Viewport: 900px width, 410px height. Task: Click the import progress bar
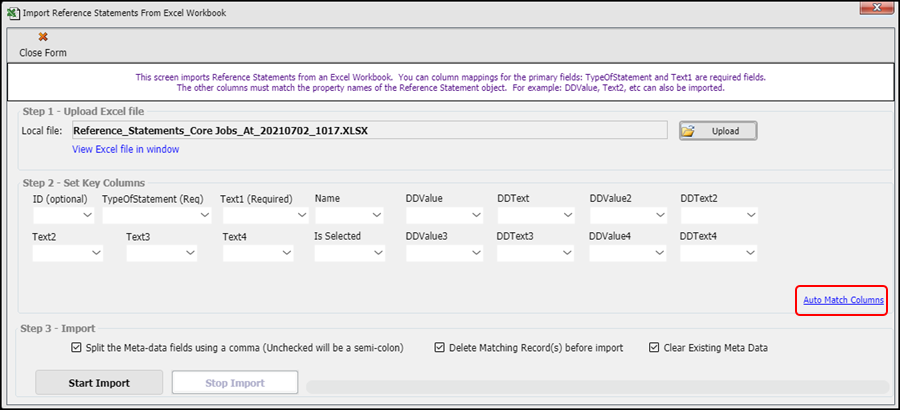[597, 386]
